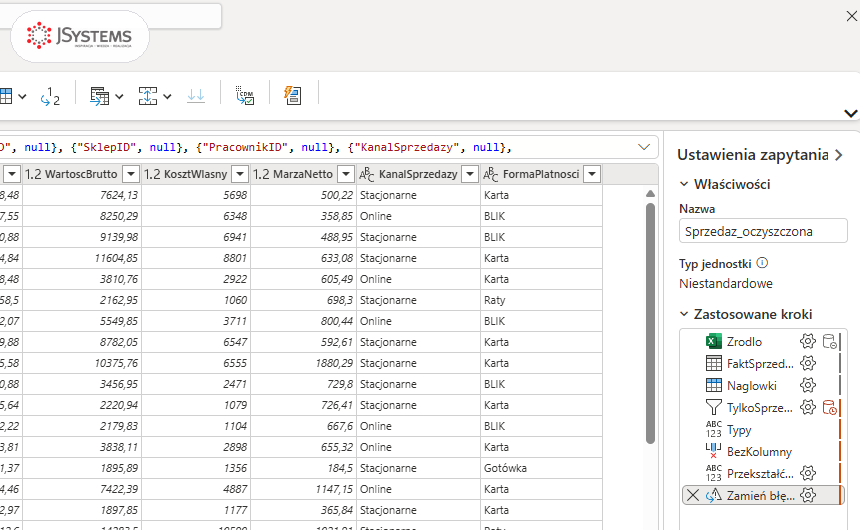Image resolution: width=860 pixels, height=530 pixels.
Task: Click the lightning script editor icon
Action: [293, 95]
